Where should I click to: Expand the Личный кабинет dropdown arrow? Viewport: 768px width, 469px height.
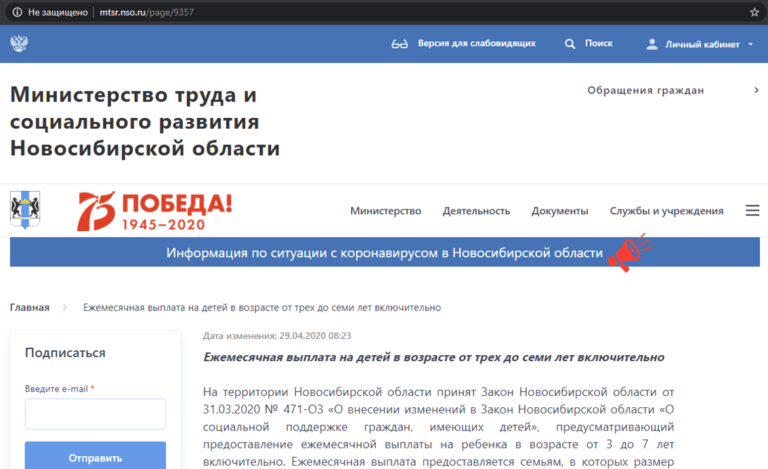click(750, 45)
